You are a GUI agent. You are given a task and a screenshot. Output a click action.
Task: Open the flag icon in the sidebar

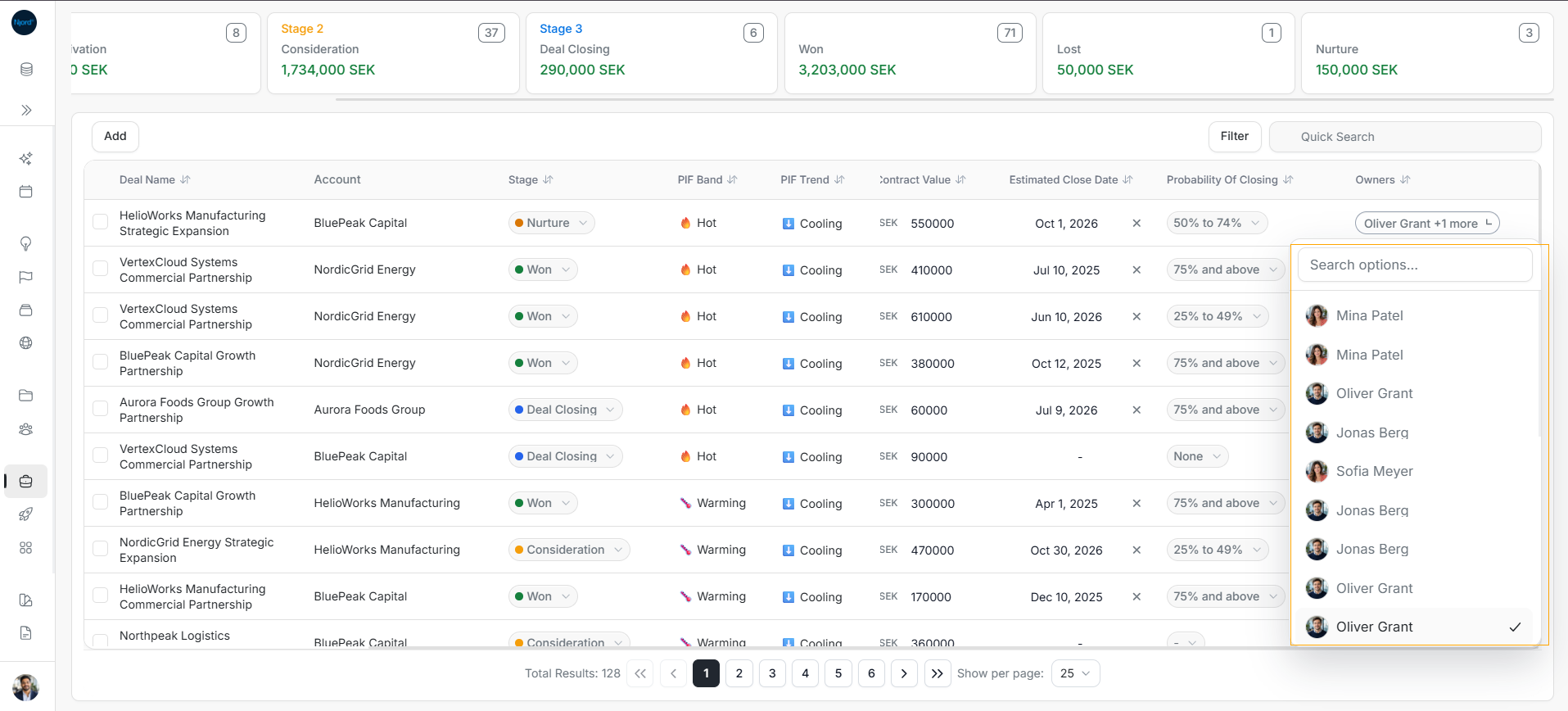click(x=26, y=277)
